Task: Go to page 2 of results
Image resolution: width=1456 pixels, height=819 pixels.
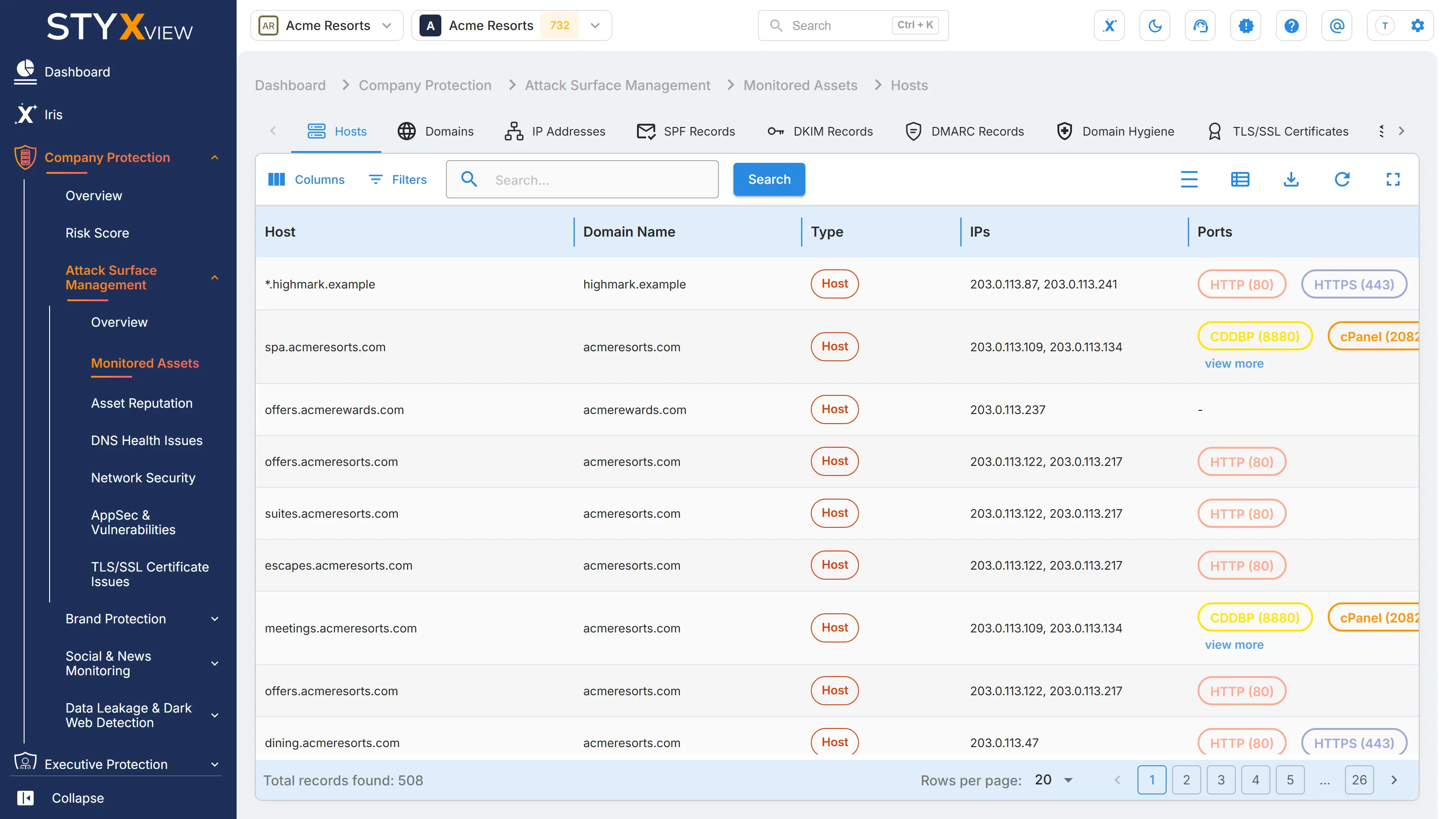Action: [1186, 780]
